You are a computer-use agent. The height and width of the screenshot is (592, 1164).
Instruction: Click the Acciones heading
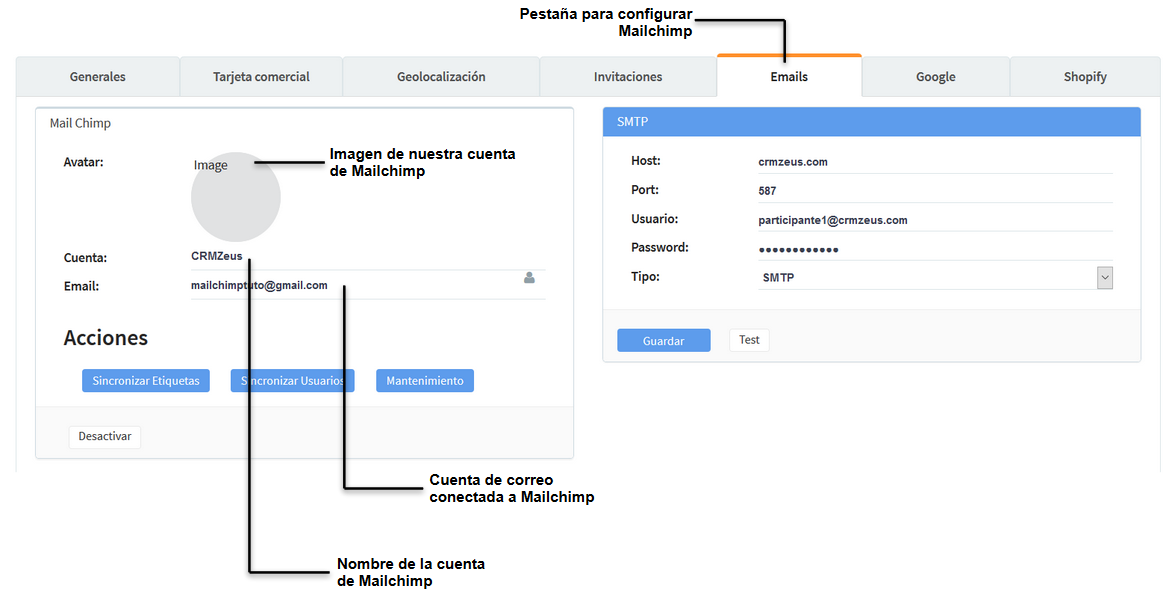(x=105, y=338)
